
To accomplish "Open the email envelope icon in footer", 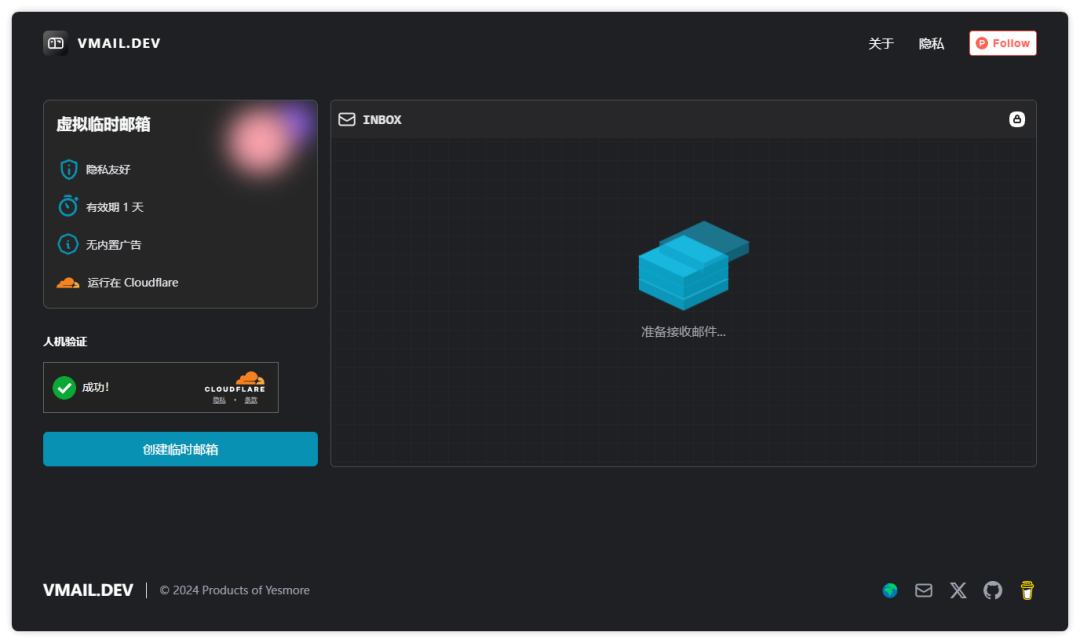I will 924,591.
